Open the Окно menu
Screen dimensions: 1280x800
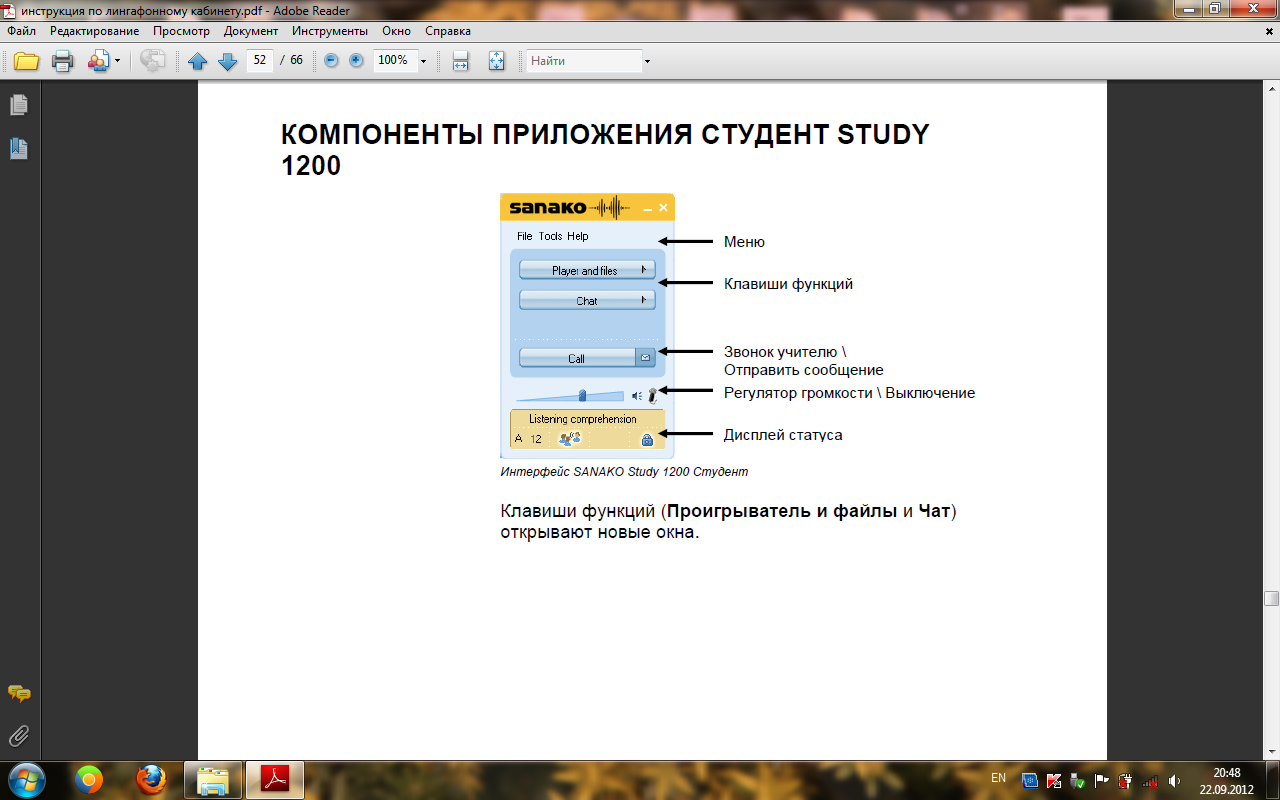tap(396, 31)
